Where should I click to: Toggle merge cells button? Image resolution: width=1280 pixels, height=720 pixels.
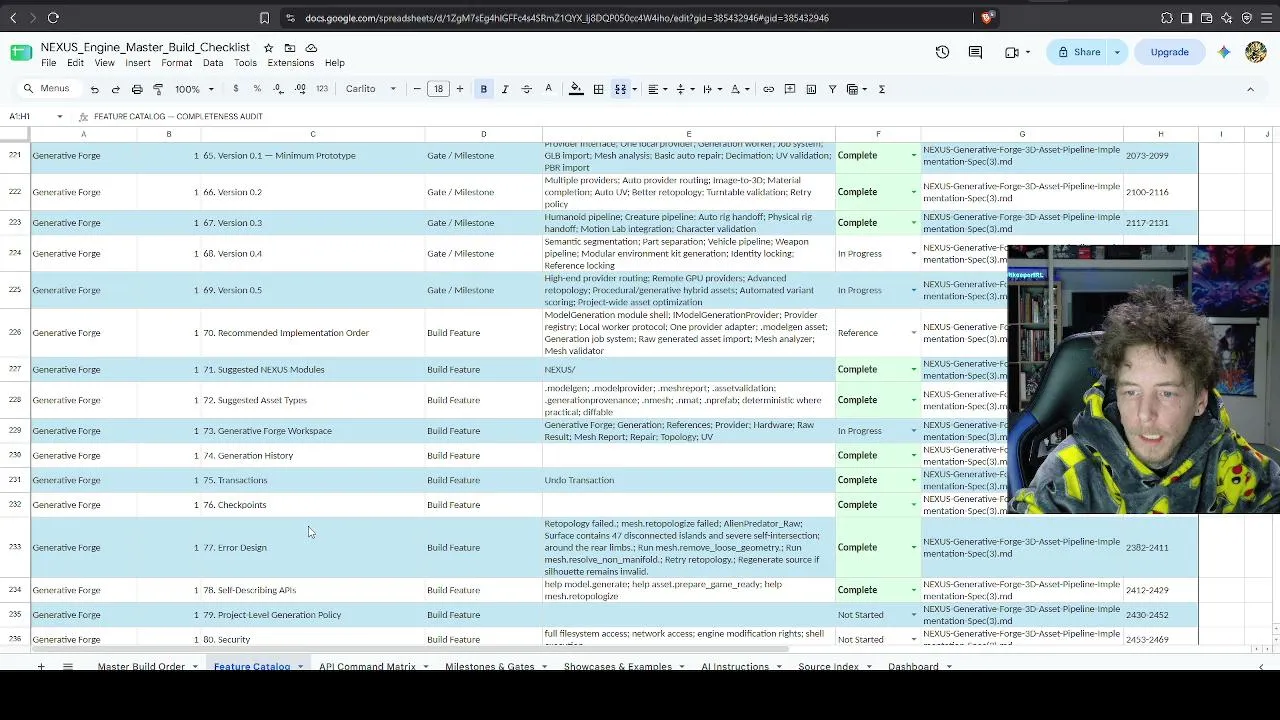(x=620, y=89)
